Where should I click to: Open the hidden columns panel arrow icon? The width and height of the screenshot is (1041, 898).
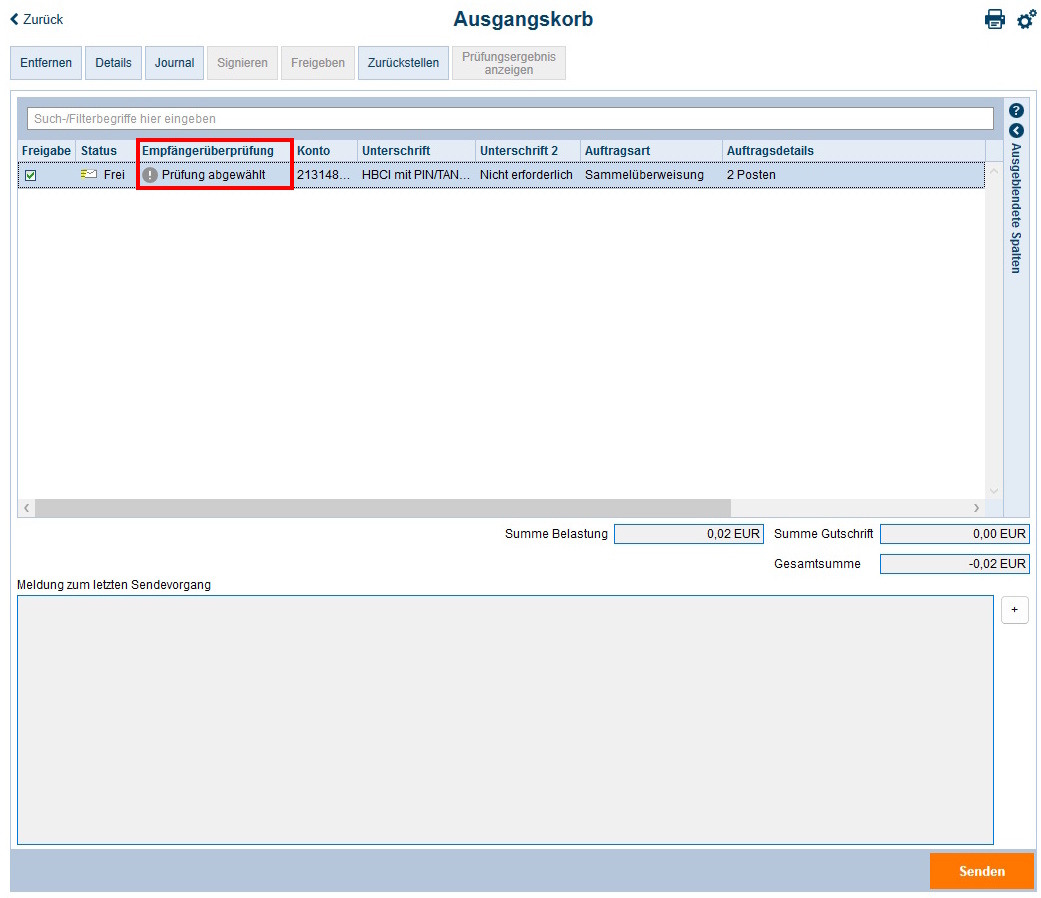click(1017, 130)
